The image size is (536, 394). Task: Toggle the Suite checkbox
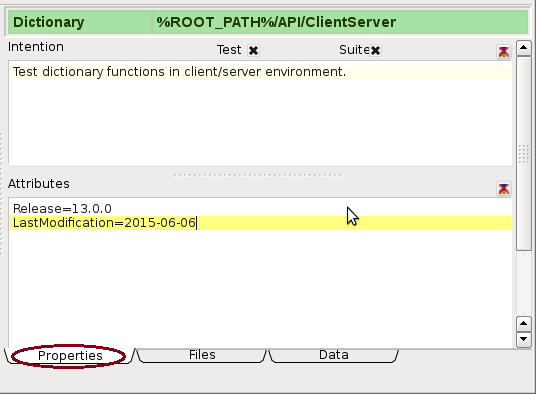coord(375,51)
